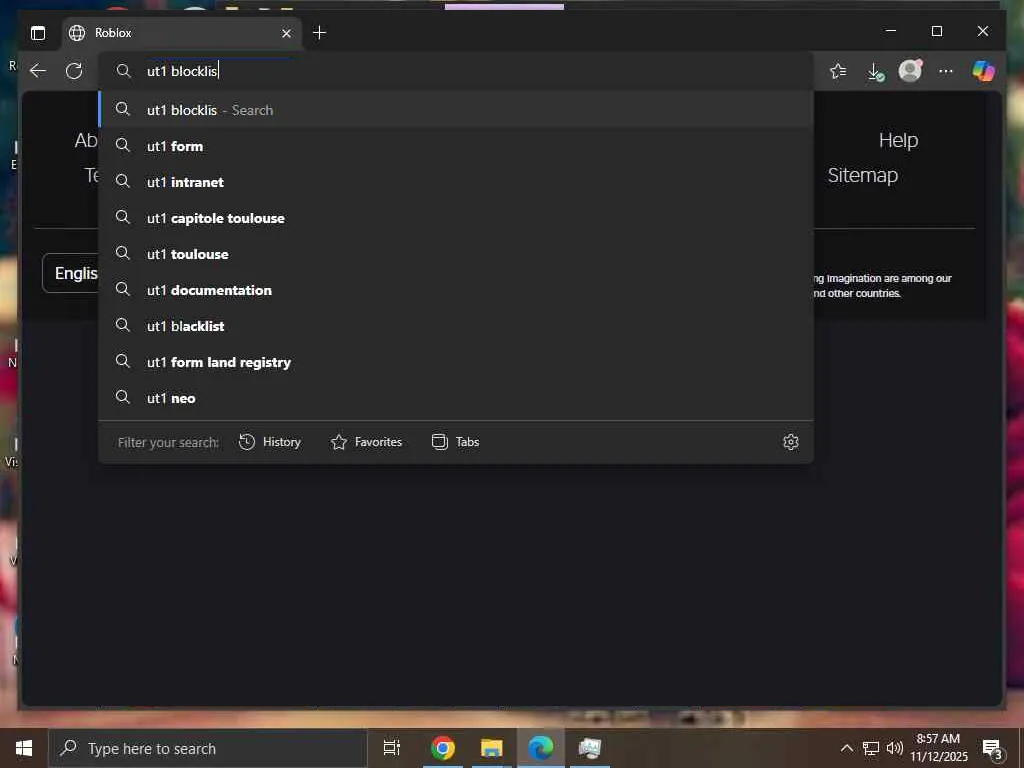
Task: Pick 'ut1 capitole toulouse' suggestion
Action: coord(456,217)
